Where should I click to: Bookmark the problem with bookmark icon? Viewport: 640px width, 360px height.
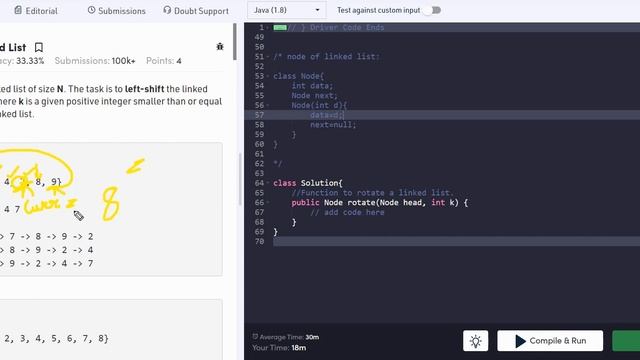click(x=38, y=47)
